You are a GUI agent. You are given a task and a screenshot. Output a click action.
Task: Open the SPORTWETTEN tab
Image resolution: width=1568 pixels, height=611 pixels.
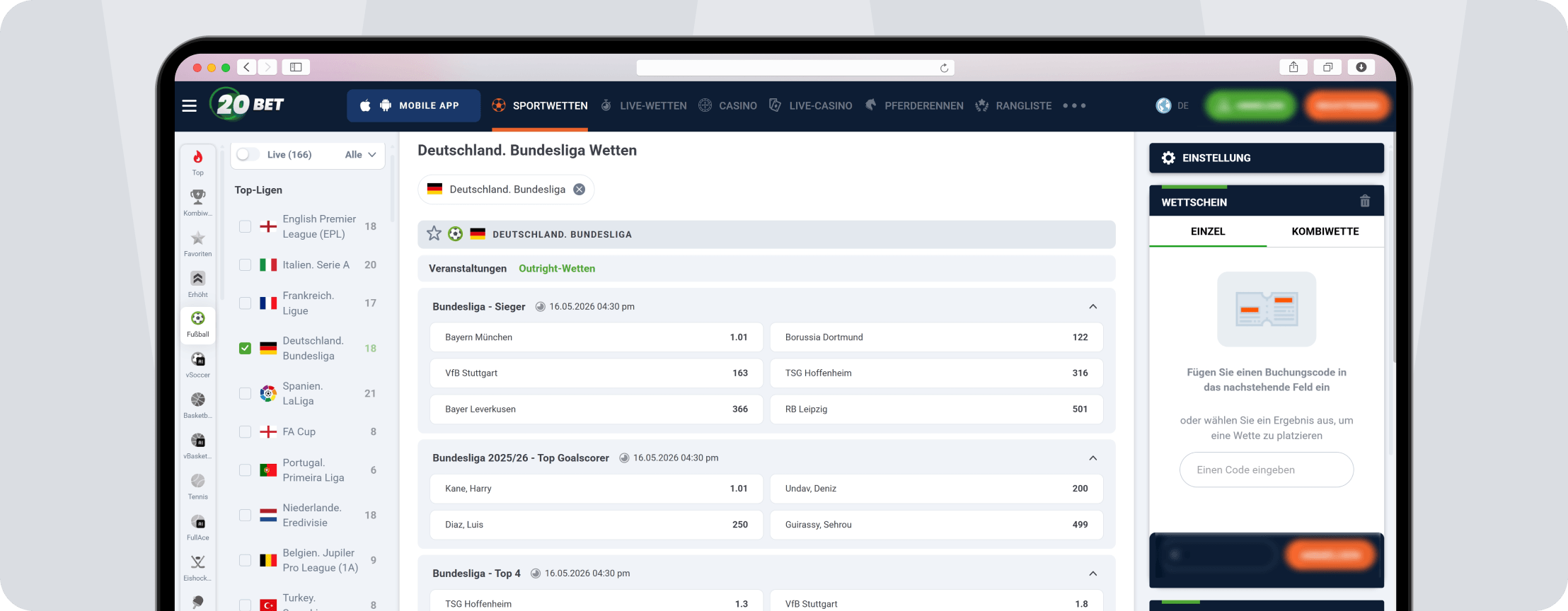click(540, 105)
